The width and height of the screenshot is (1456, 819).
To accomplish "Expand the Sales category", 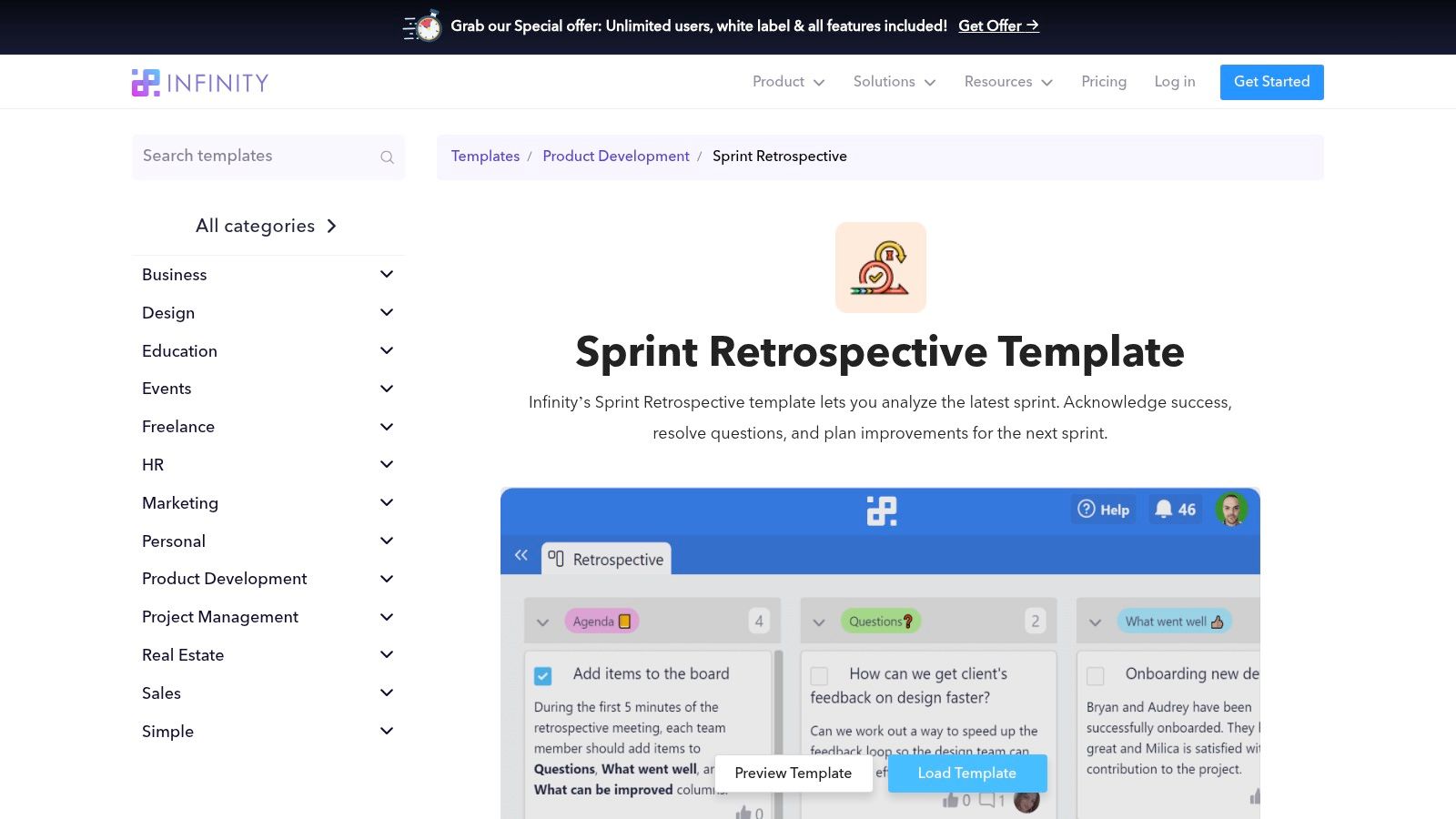I will (387, 693).
